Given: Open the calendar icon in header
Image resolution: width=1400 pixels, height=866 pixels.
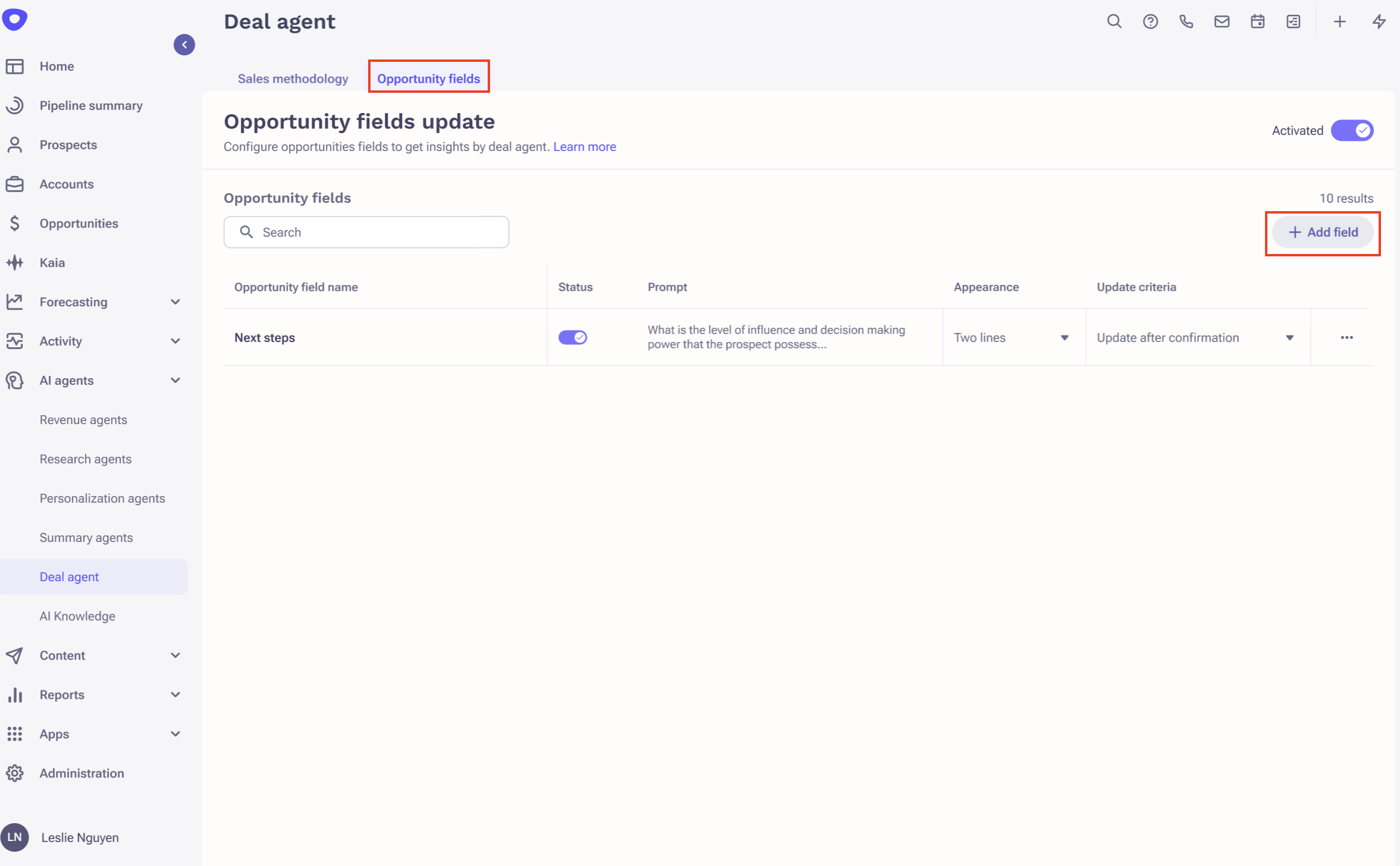Looking at the screenshot, I should pos(1257,22).
